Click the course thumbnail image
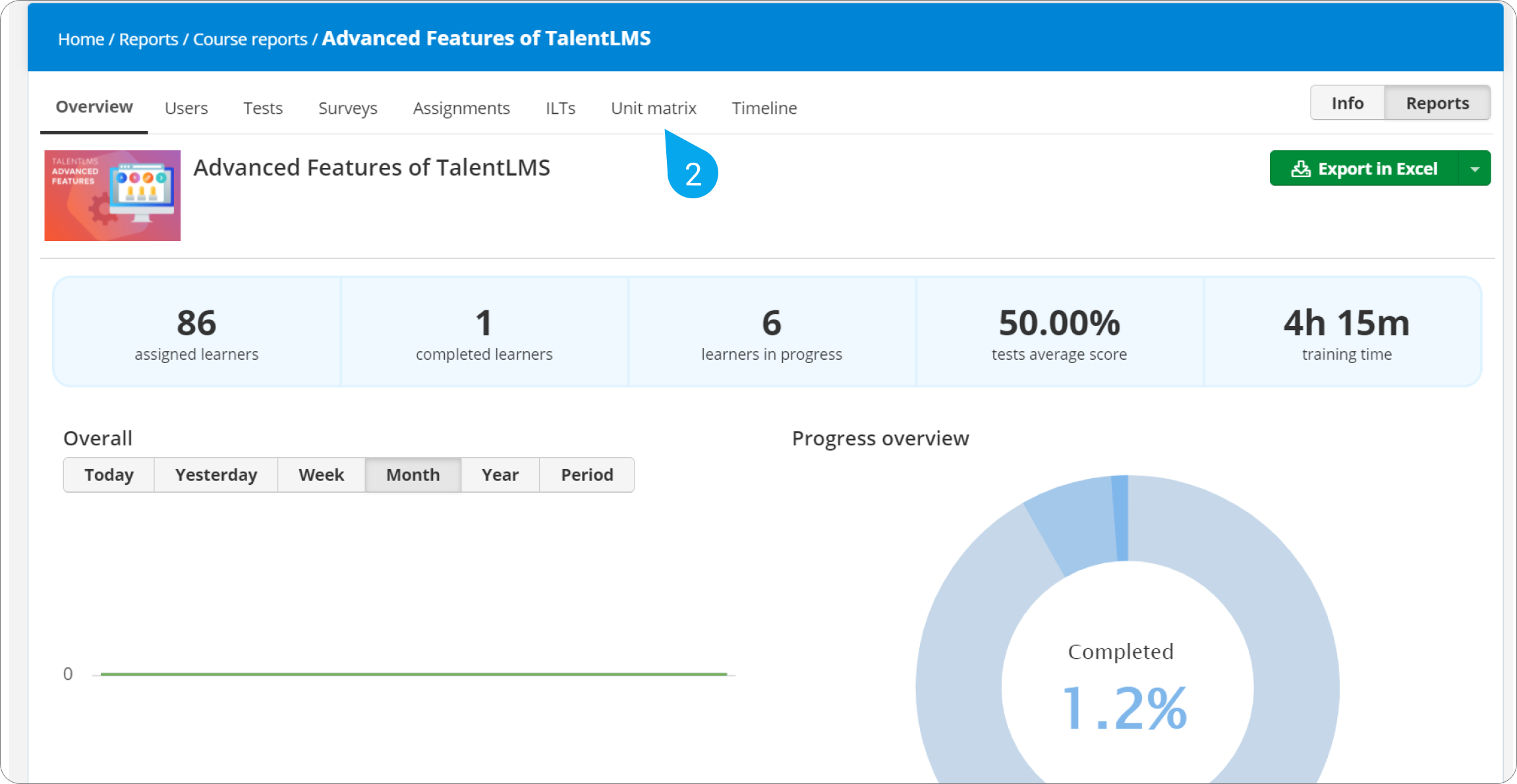The width and height of the screenshot is (1517, 784). [x=113, y=196]
